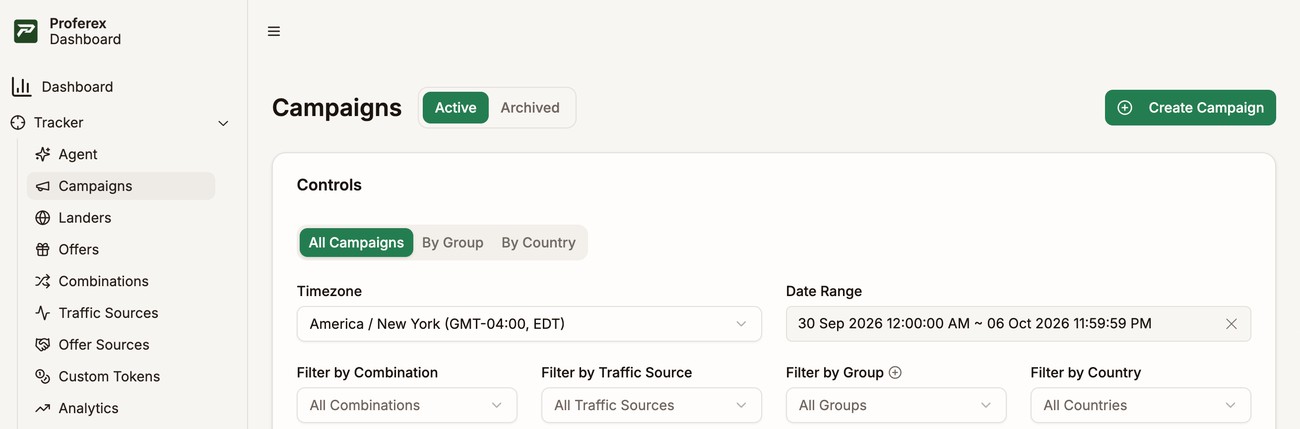Open the All Countries filter dropdown

click(1141, 405)
